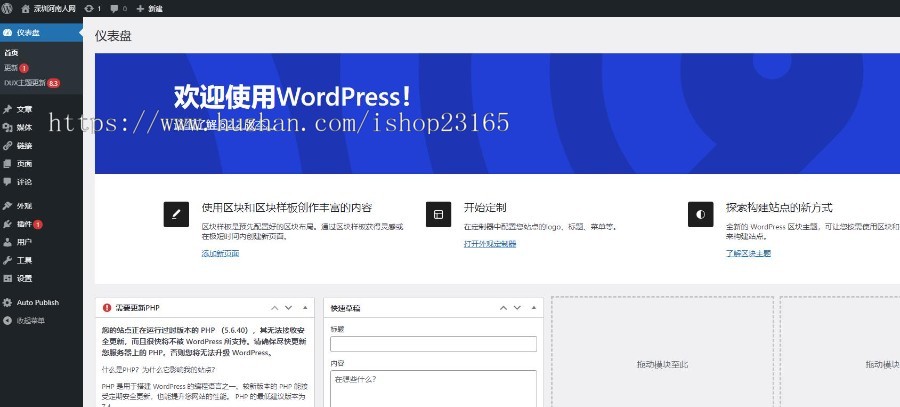Click the 需要更新PHP widget title
The width and height of the screenshot is (900, 407).
(137, 308)
